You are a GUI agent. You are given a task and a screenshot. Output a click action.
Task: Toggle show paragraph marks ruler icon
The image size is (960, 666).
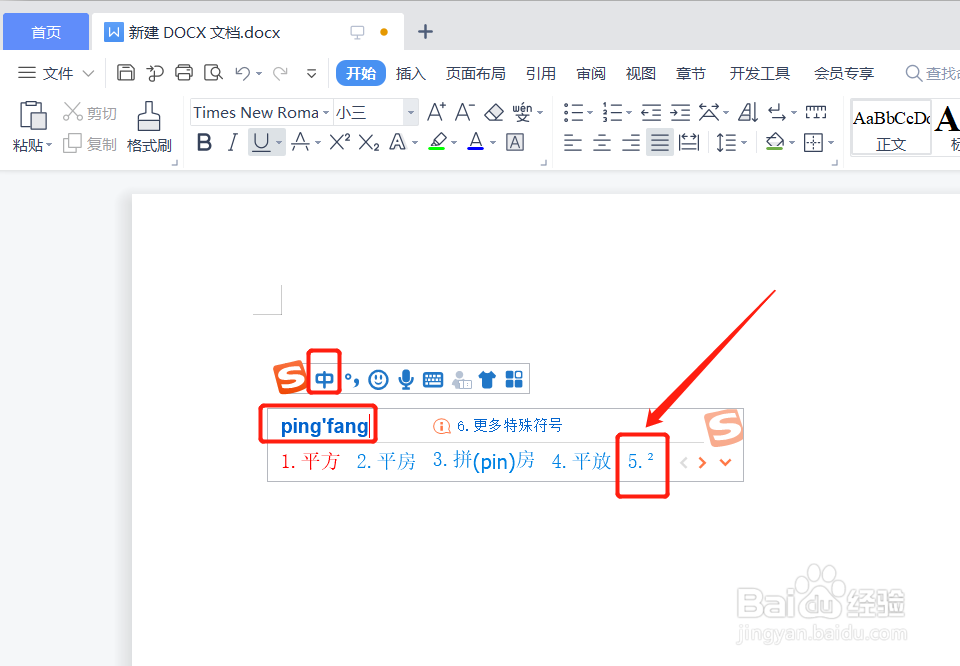(816, 112)
